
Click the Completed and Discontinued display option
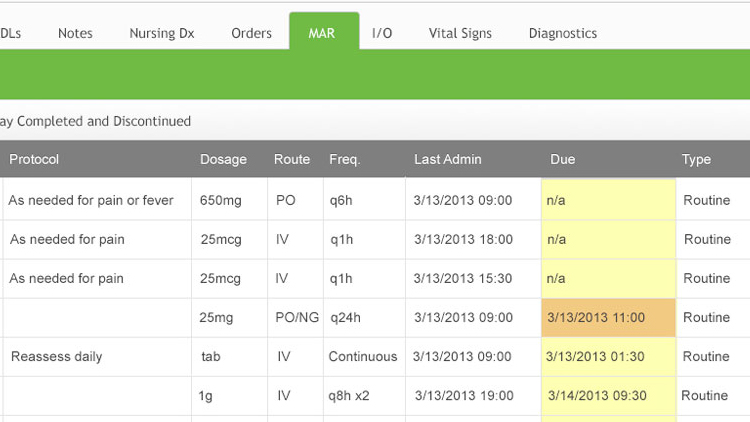(x=96, y=121)
